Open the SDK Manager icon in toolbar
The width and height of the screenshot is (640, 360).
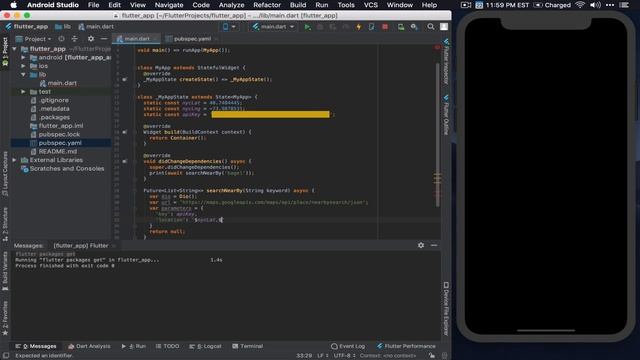tap(414, 27)
